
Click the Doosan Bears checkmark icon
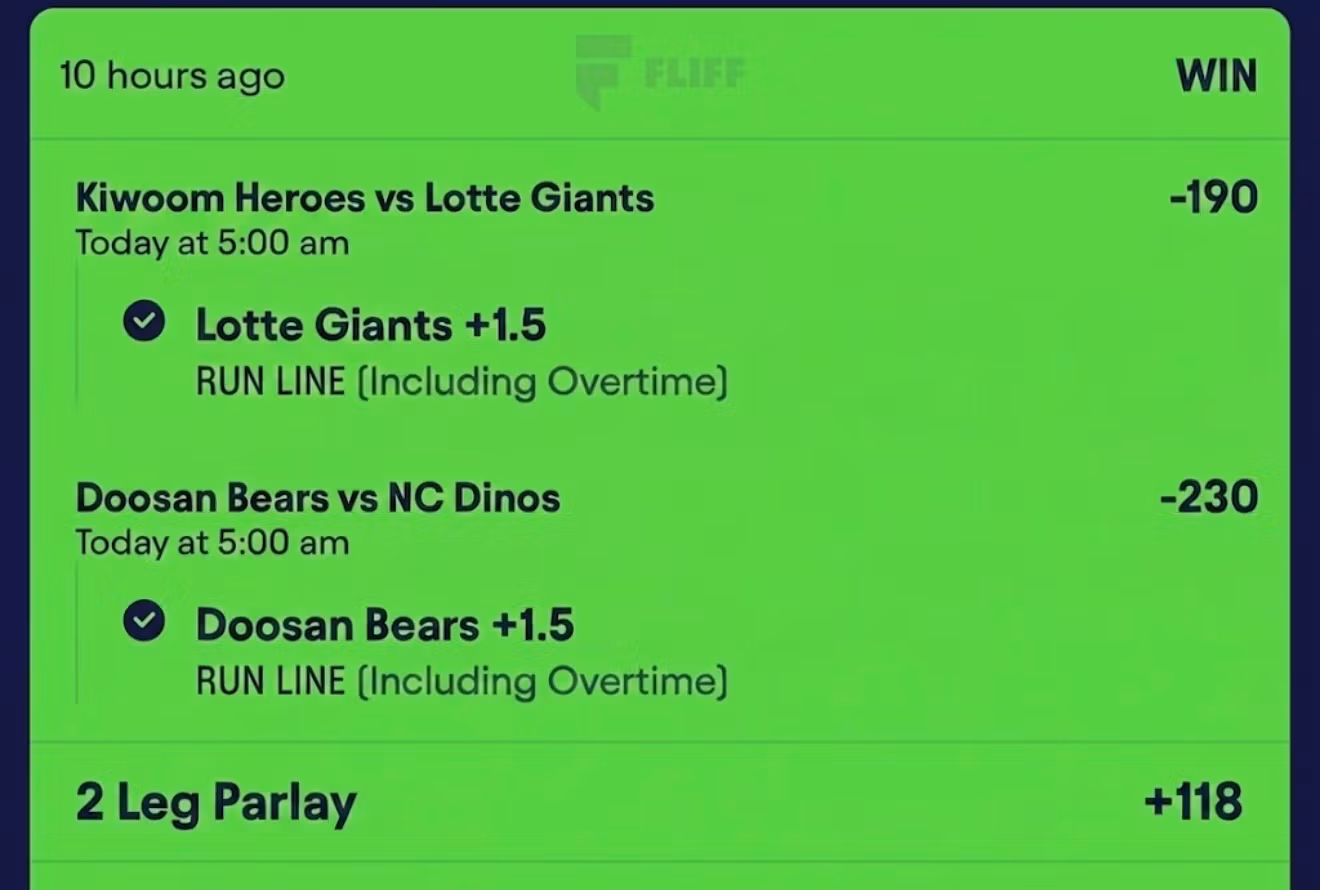144,622
